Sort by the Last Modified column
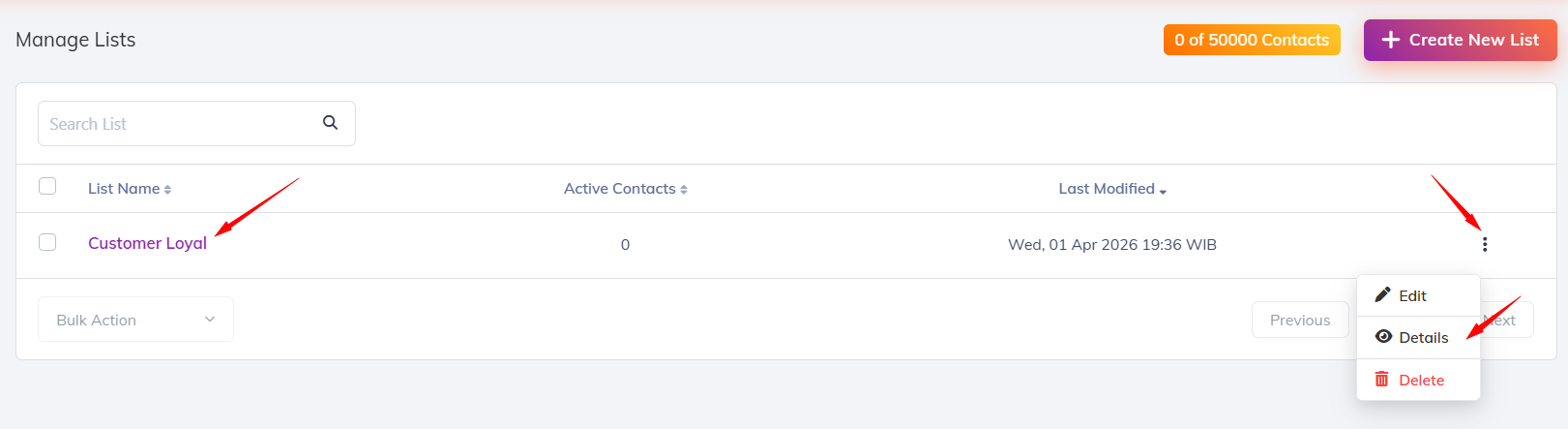This screenshot has width=1568, height=429. point(1107,189)
